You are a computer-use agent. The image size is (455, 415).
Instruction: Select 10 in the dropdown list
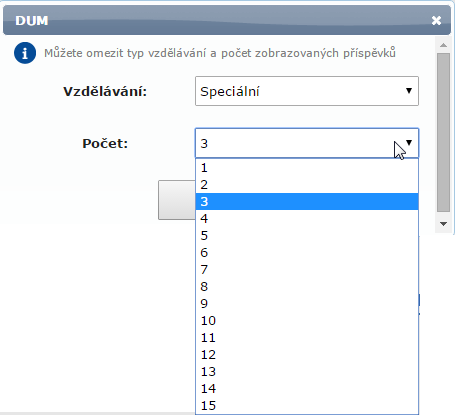click(x=307, y=321)
